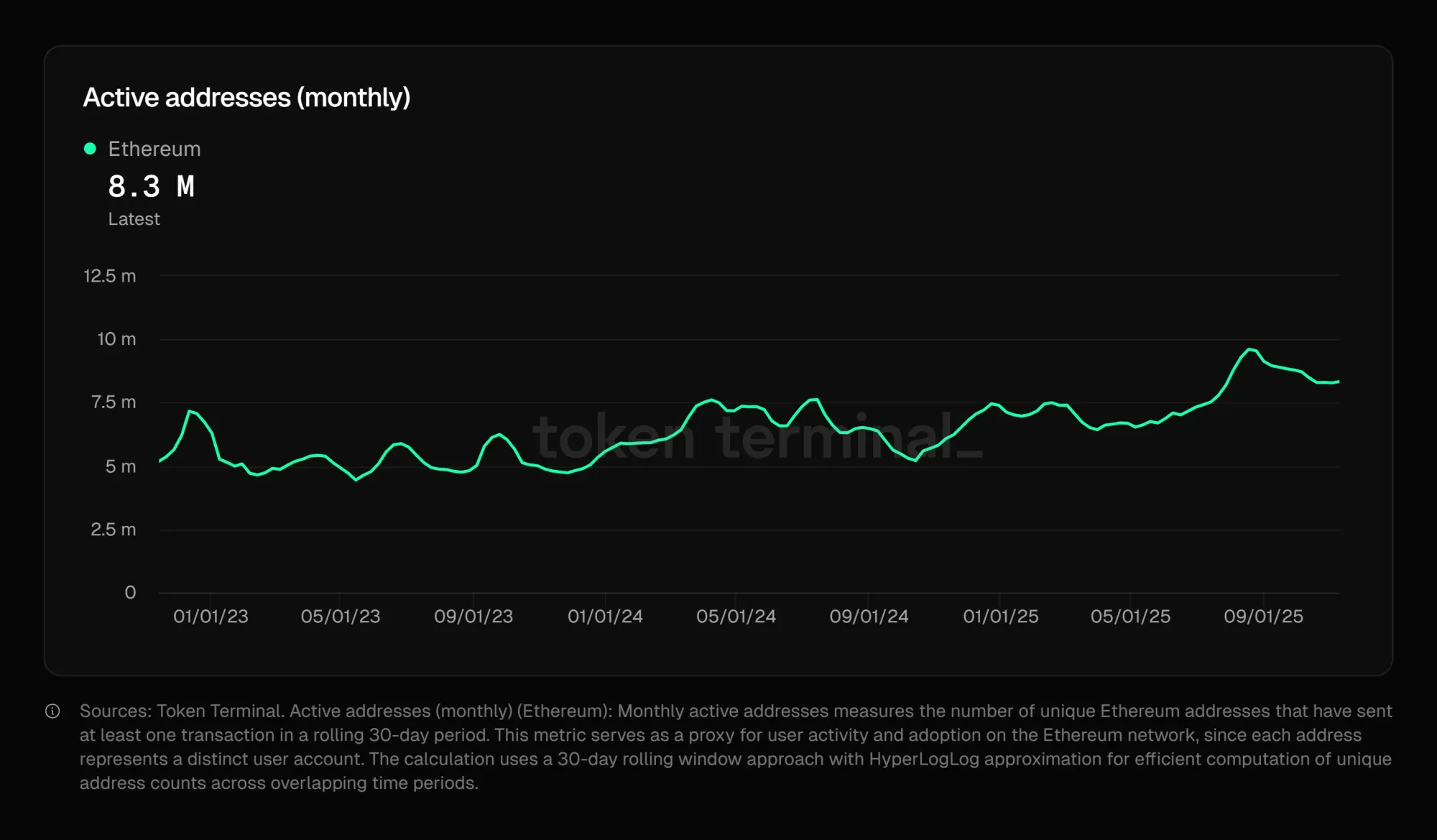Click the 7.5 m y-axis label
This screenshot has width=1437, height=840.
click(113, 402)
